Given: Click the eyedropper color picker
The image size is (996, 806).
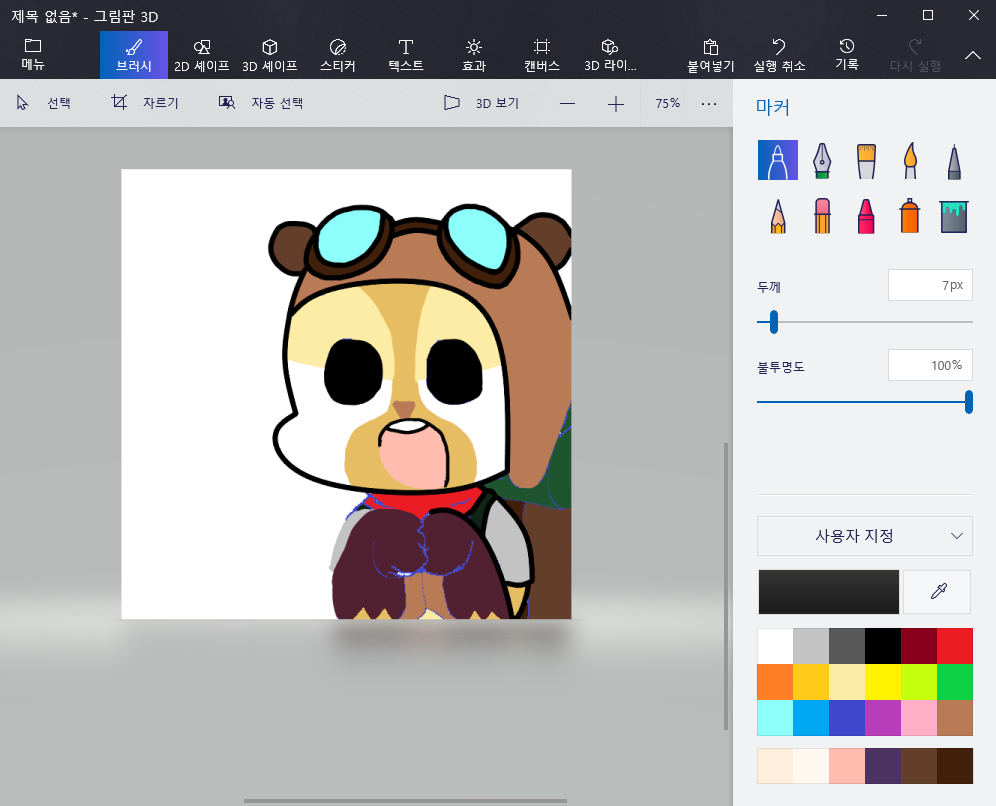Looking at the screenshot, I should tap(937, 592).
